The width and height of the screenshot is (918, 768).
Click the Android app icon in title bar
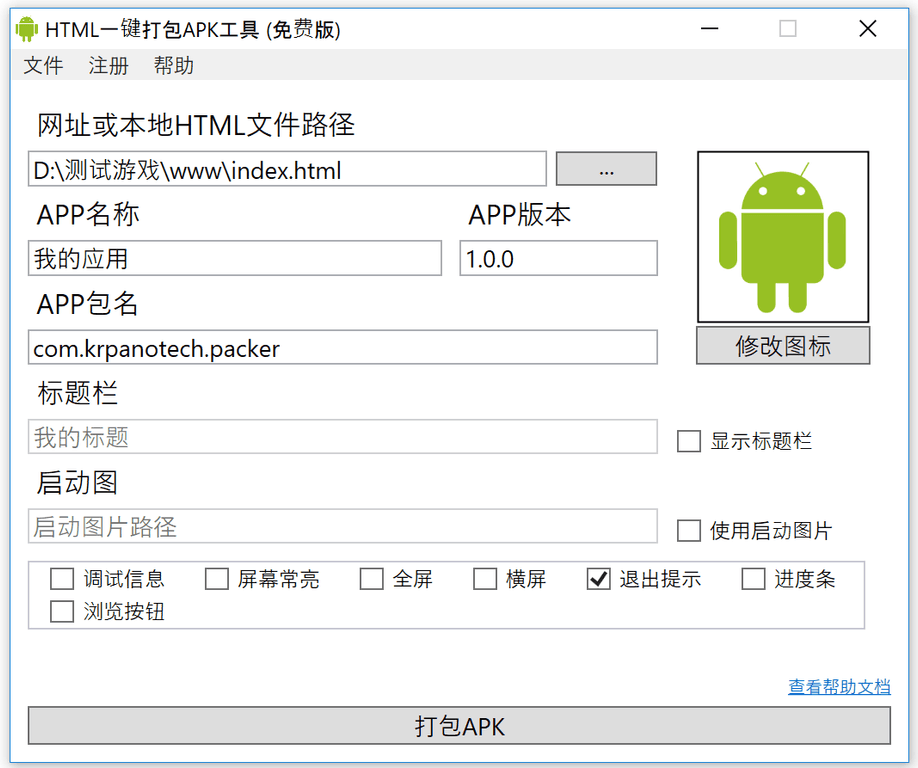click(26, 29)
